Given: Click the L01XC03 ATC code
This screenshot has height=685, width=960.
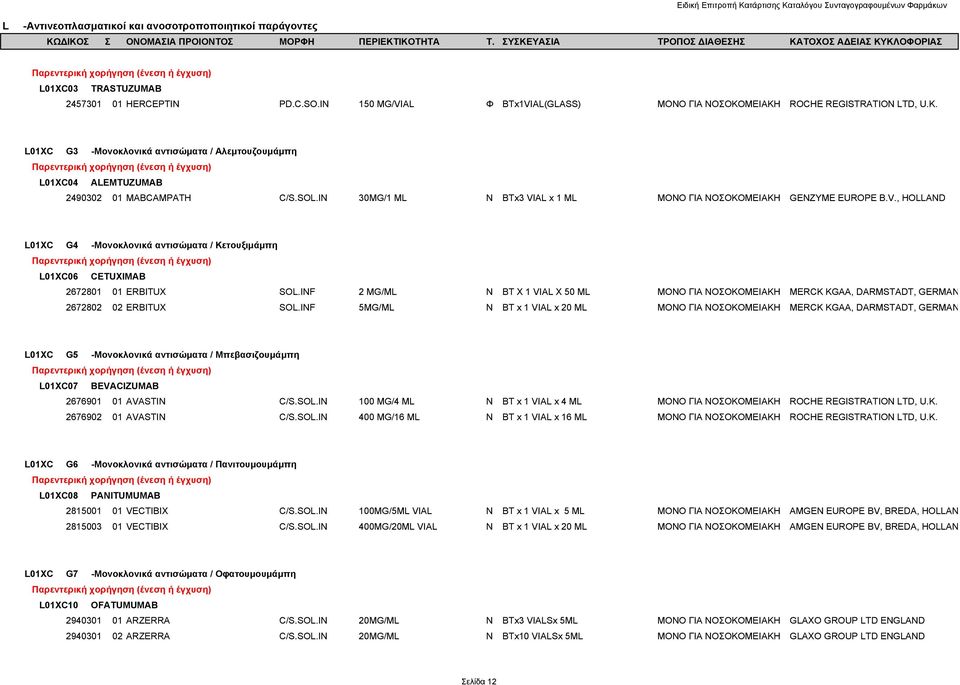Looking at the screenshot, I should (x=59, y=89).
